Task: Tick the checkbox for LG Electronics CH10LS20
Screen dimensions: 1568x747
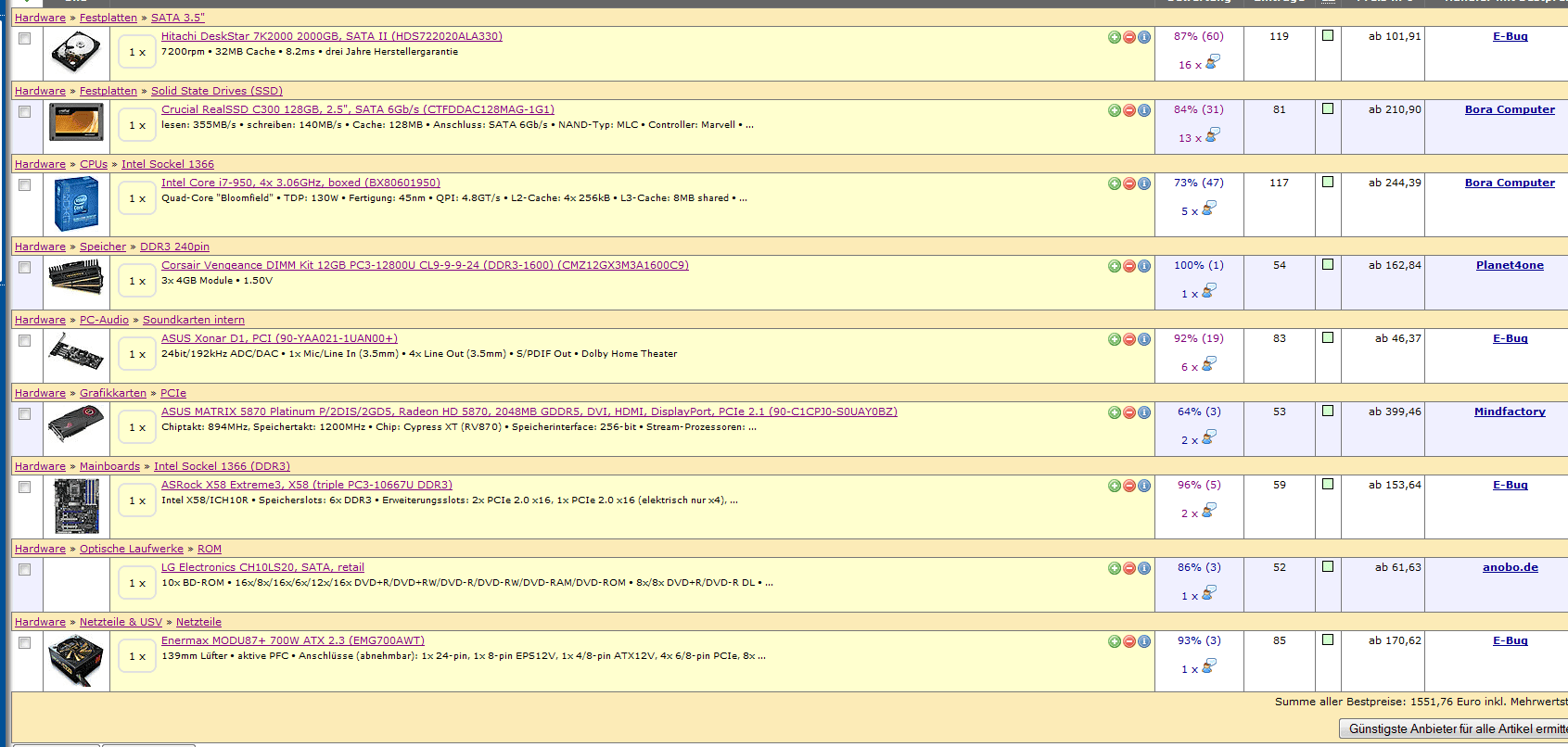Action: [25, 569]
